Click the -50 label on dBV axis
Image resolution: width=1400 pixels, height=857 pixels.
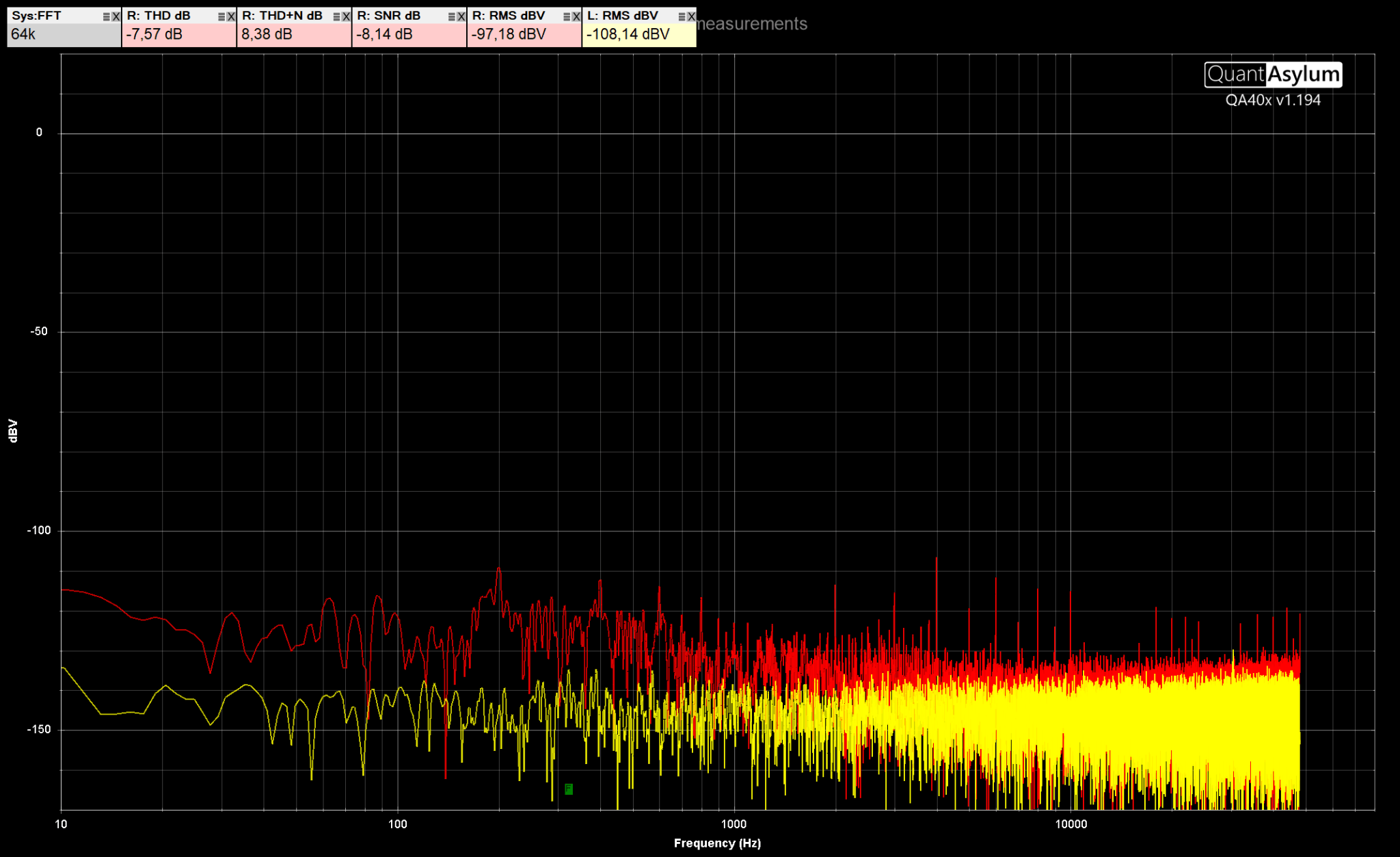(x=39, y=332)
